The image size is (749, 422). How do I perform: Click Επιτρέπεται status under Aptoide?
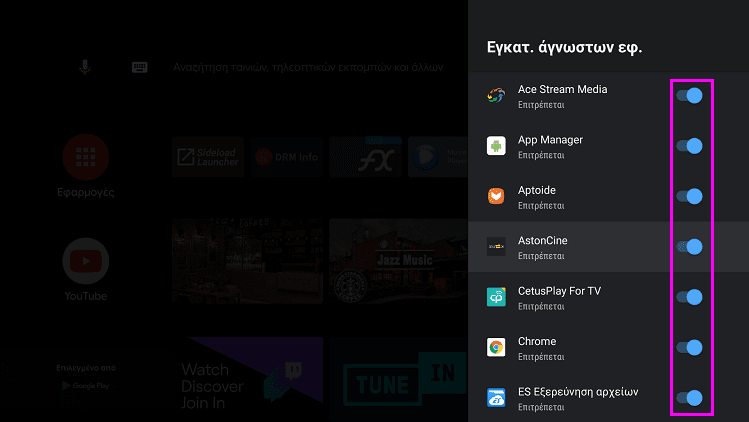coord(541,206)
